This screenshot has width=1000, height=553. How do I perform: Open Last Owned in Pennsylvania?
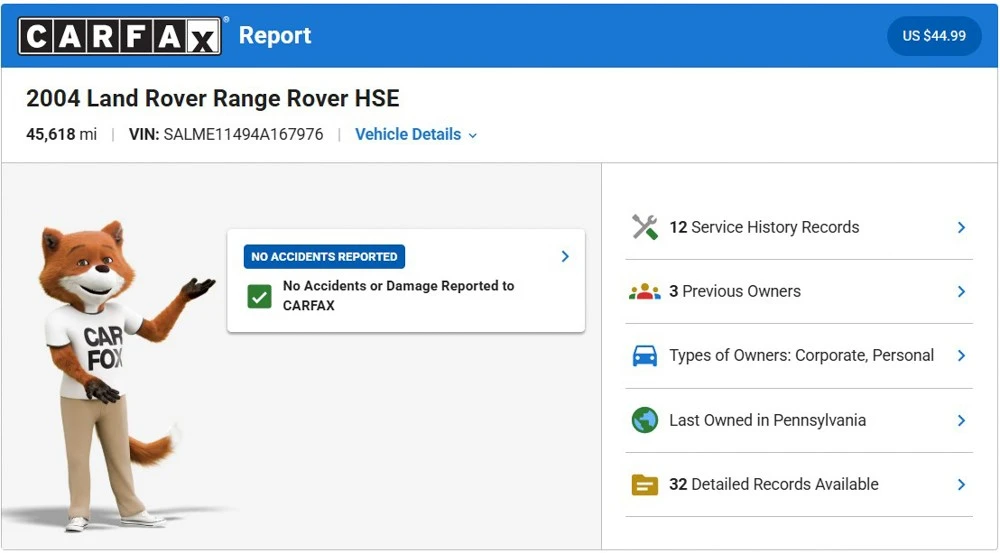[x=799, y=420]
